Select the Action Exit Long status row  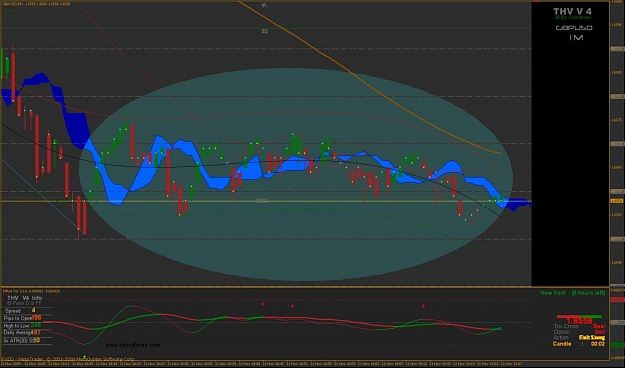(579, 337)
